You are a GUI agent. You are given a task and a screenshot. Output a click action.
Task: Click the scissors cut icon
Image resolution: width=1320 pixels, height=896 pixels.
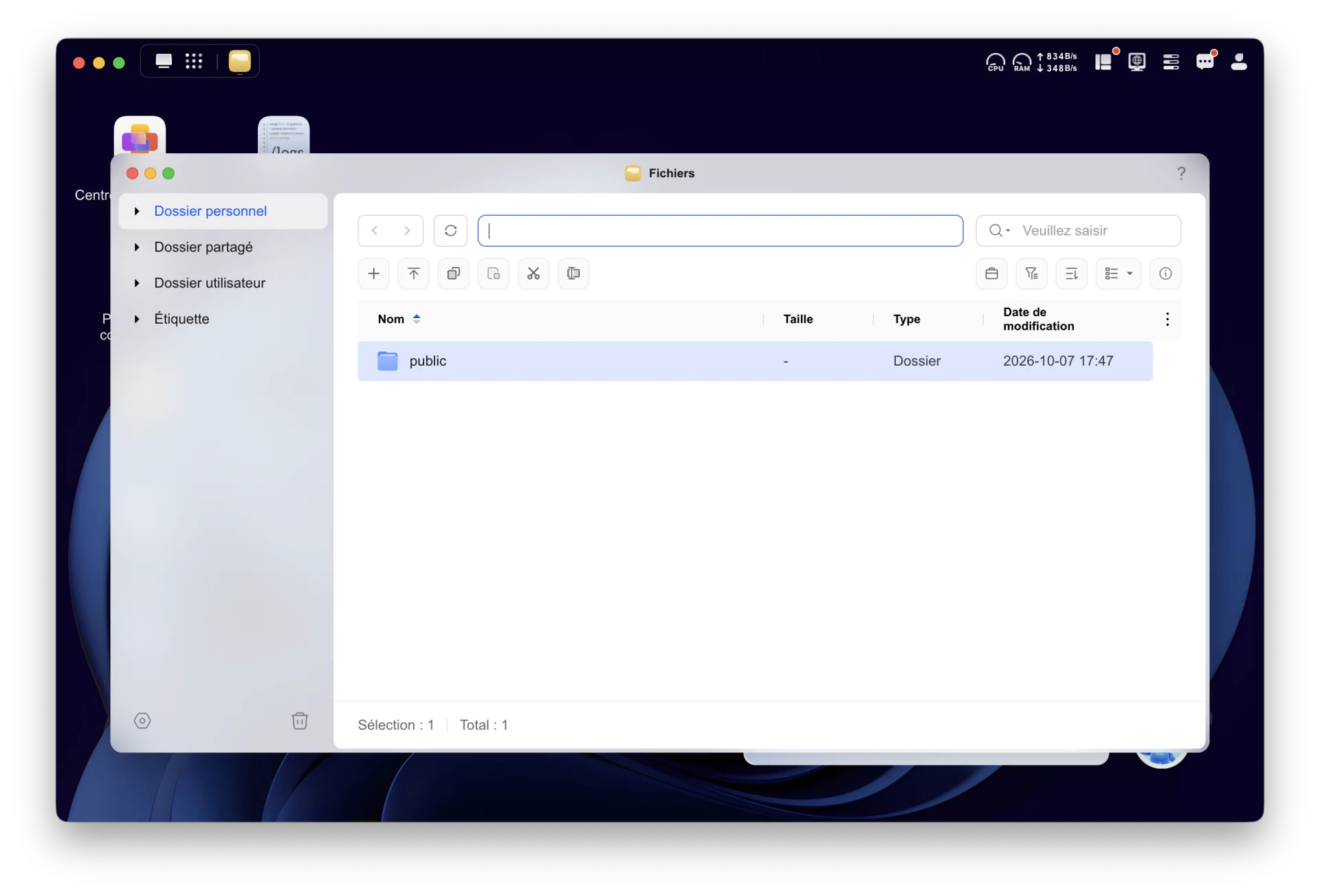pyautogui.click(x=533, y=273)
